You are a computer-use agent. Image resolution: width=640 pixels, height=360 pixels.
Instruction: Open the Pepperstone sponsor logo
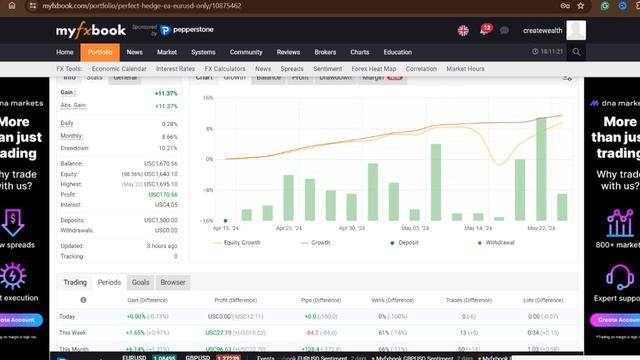tap(187, 30)
